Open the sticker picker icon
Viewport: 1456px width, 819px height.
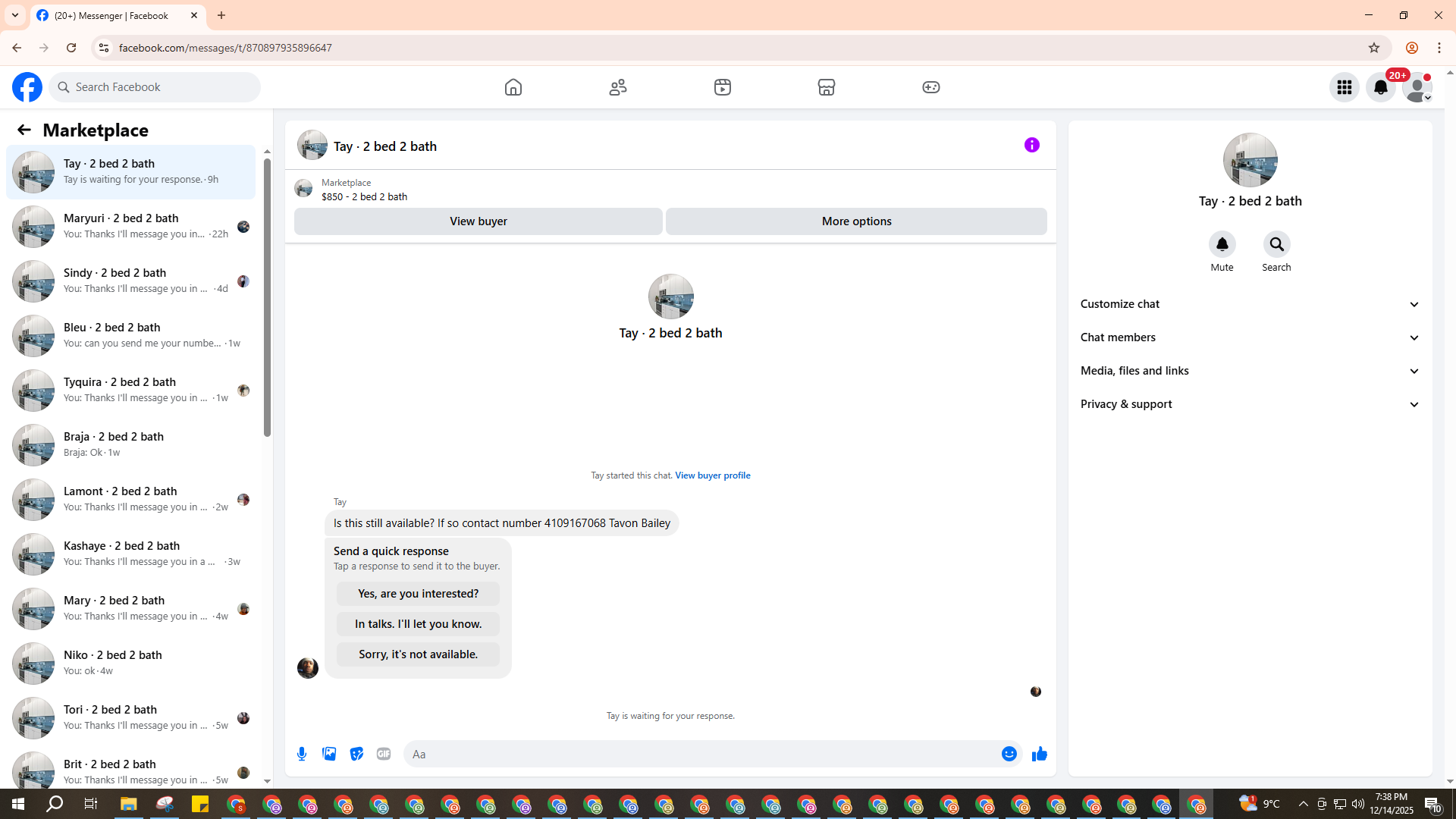click(356, 754)
